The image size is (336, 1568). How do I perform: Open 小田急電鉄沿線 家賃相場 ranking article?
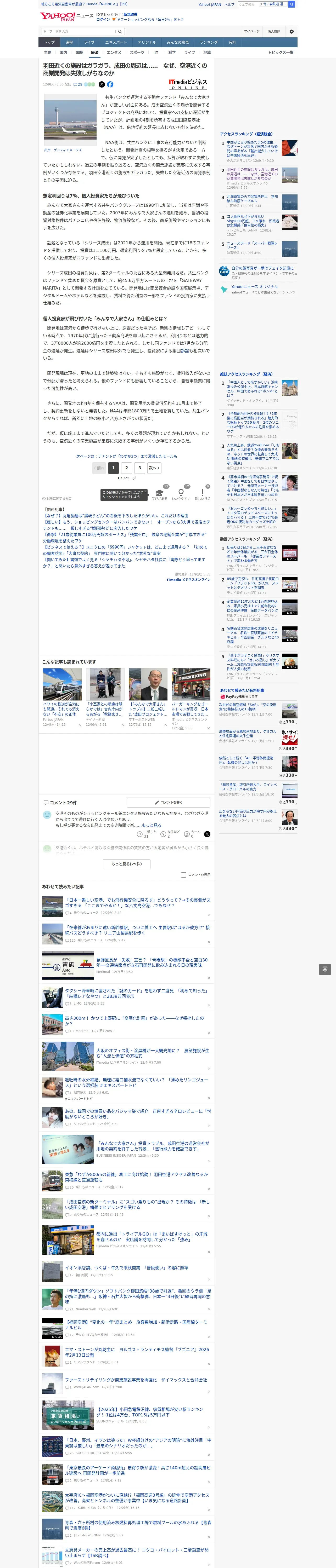point(150,1412)
